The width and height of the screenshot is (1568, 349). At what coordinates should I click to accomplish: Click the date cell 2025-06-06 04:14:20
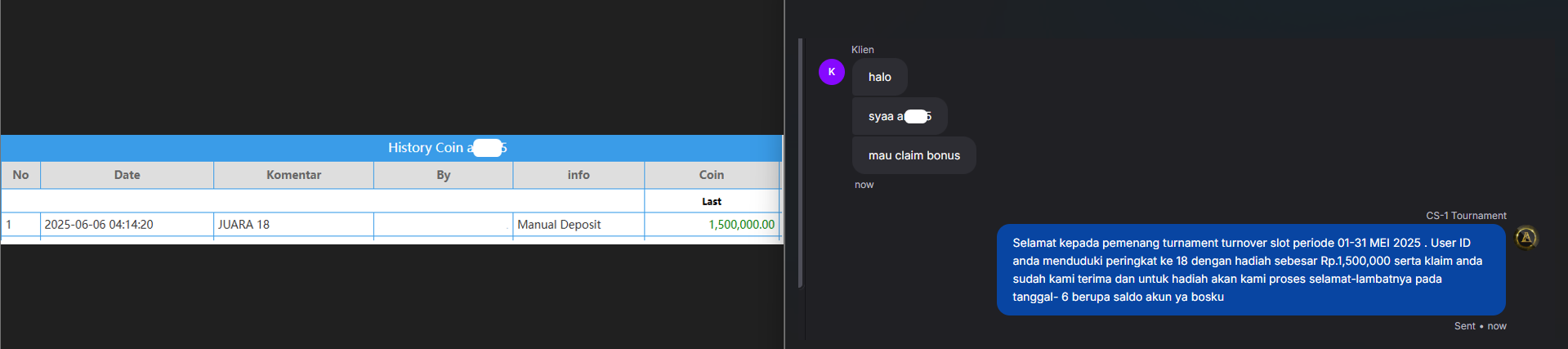[127, 224]
